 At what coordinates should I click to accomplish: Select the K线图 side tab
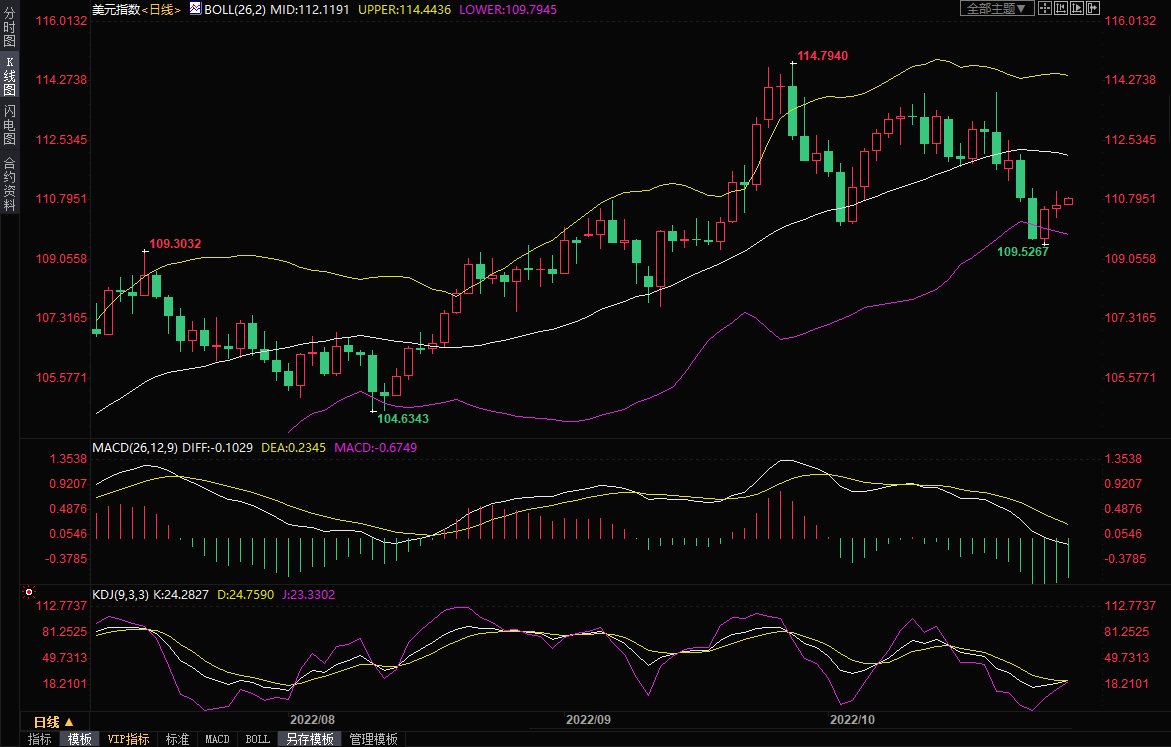9,76
